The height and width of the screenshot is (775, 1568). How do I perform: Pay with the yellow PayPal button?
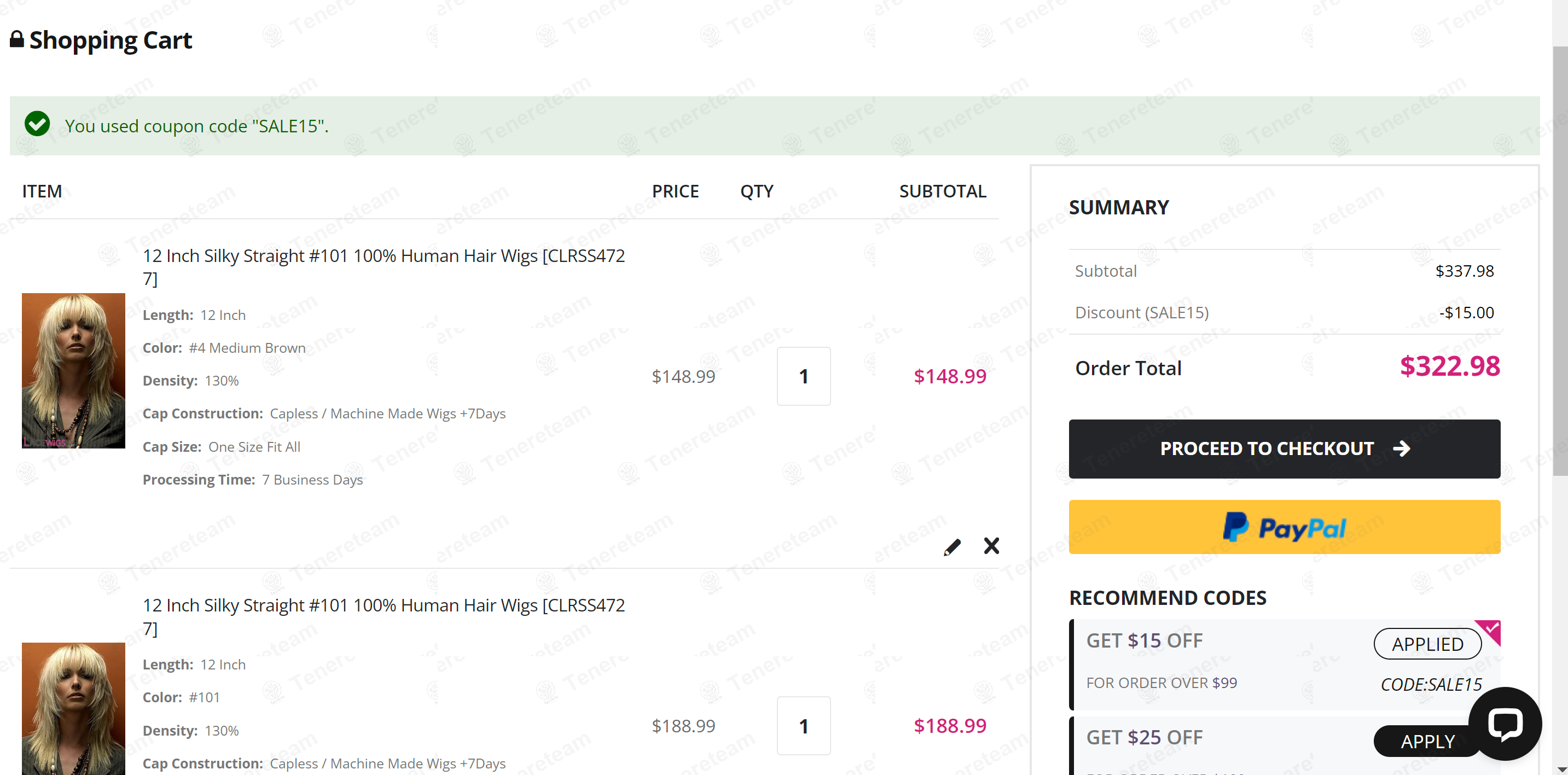[x=1285, y=527]
